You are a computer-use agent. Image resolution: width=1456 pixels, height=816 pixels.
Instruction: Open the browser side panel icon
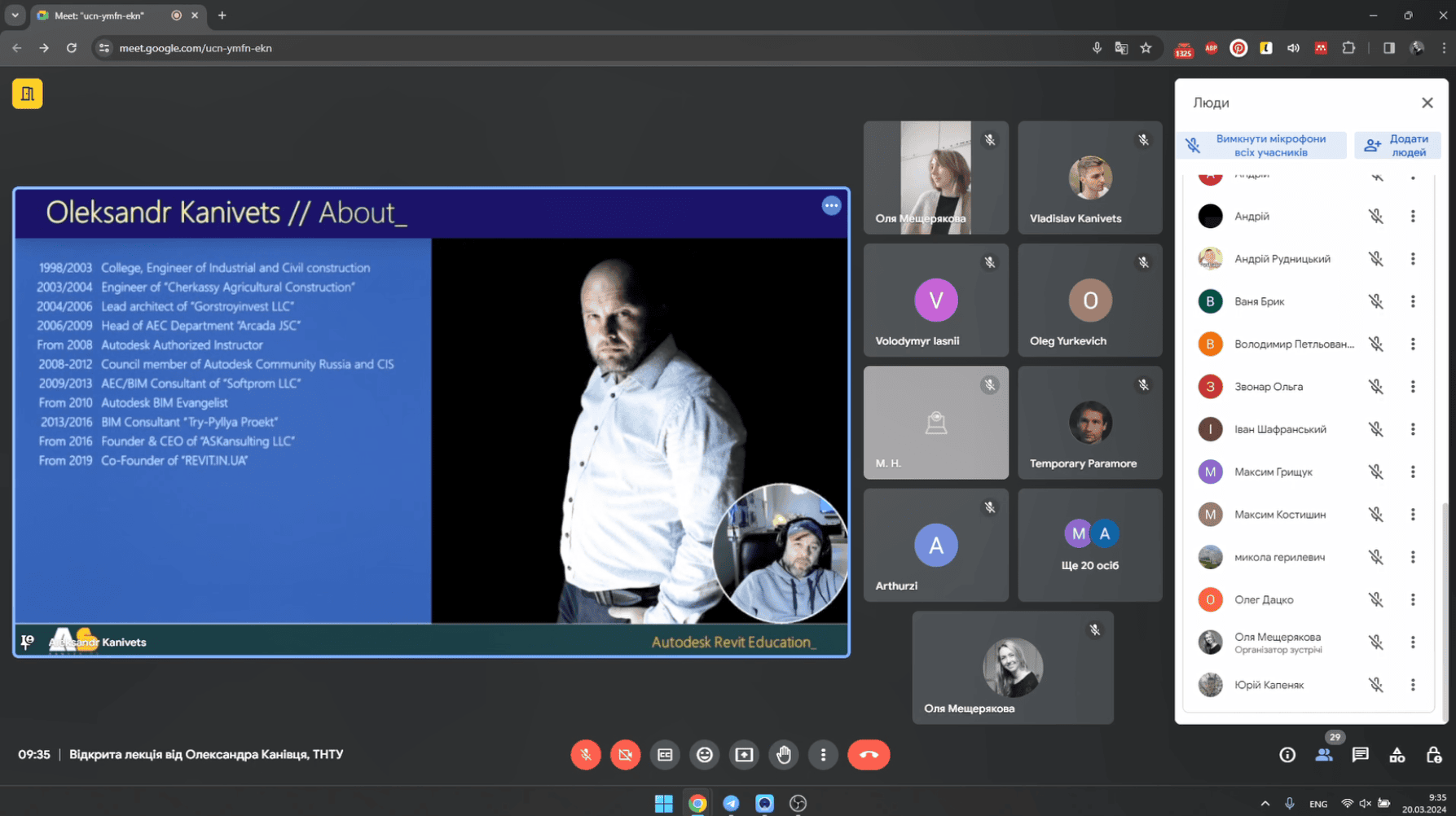point(1388,48)
